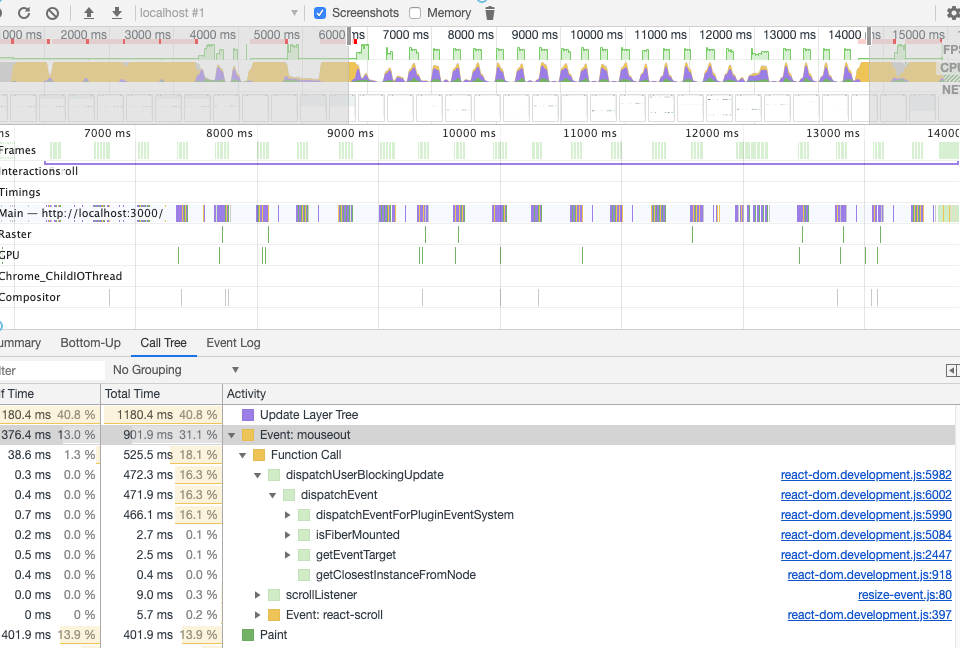Click the reload and record icon
Screen dimensions: 970x658
click(x=24, y=12)
